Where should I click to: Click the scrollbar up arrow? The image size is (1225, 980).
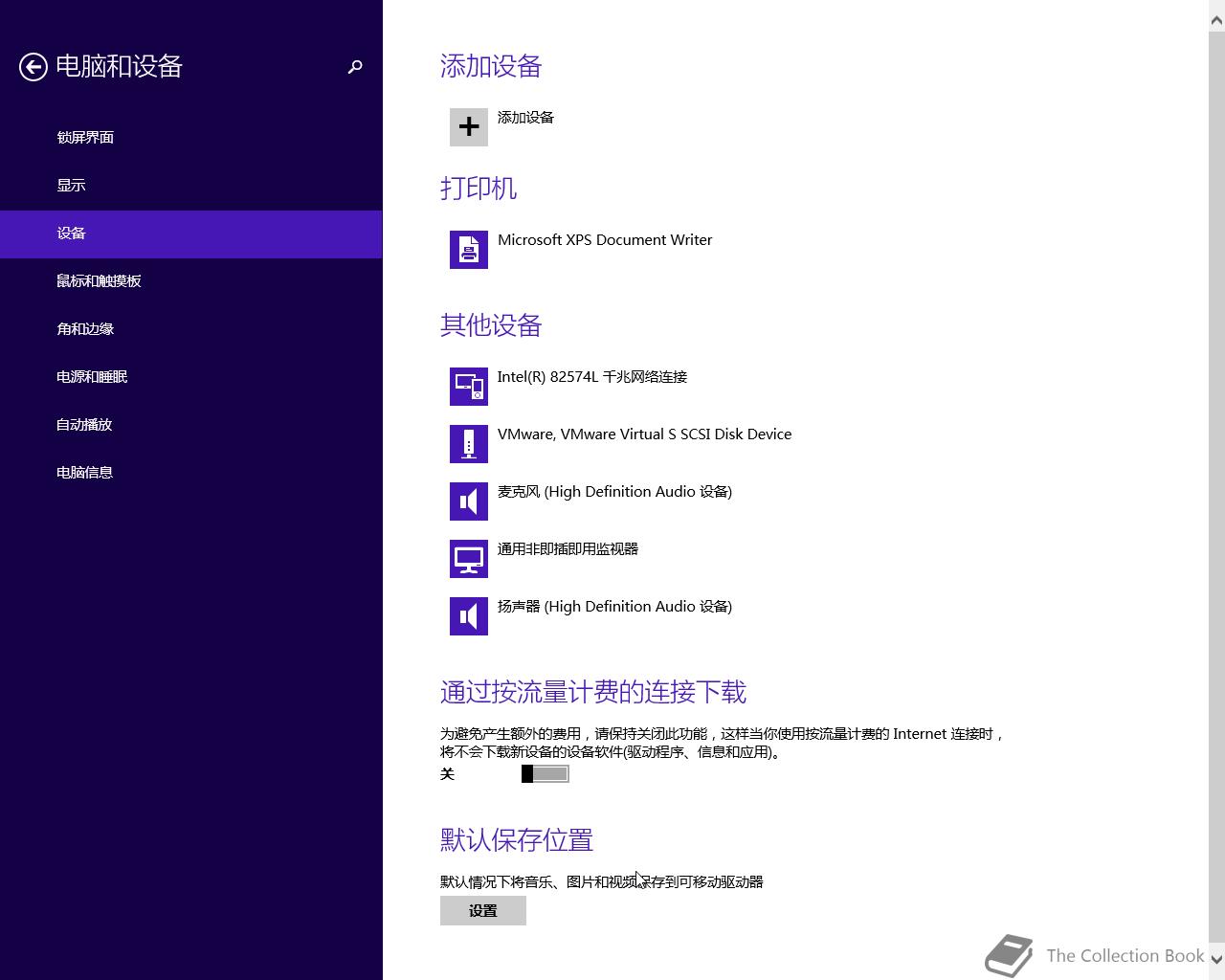pyautogui.click(x=1216, y=19)
